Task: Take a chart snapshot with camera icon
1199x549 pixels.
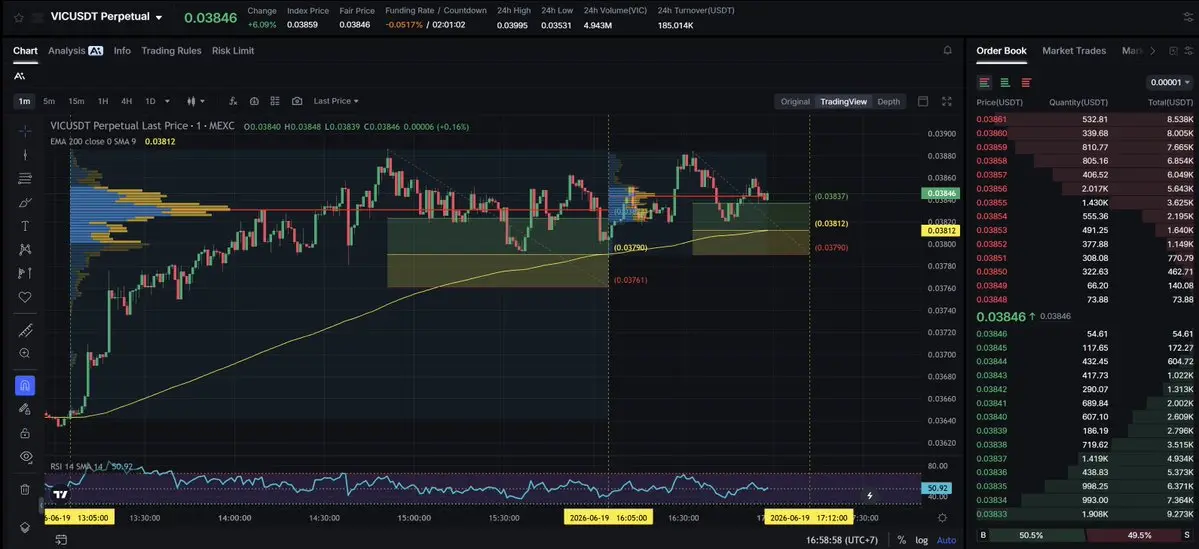Action: click(297, 101)
